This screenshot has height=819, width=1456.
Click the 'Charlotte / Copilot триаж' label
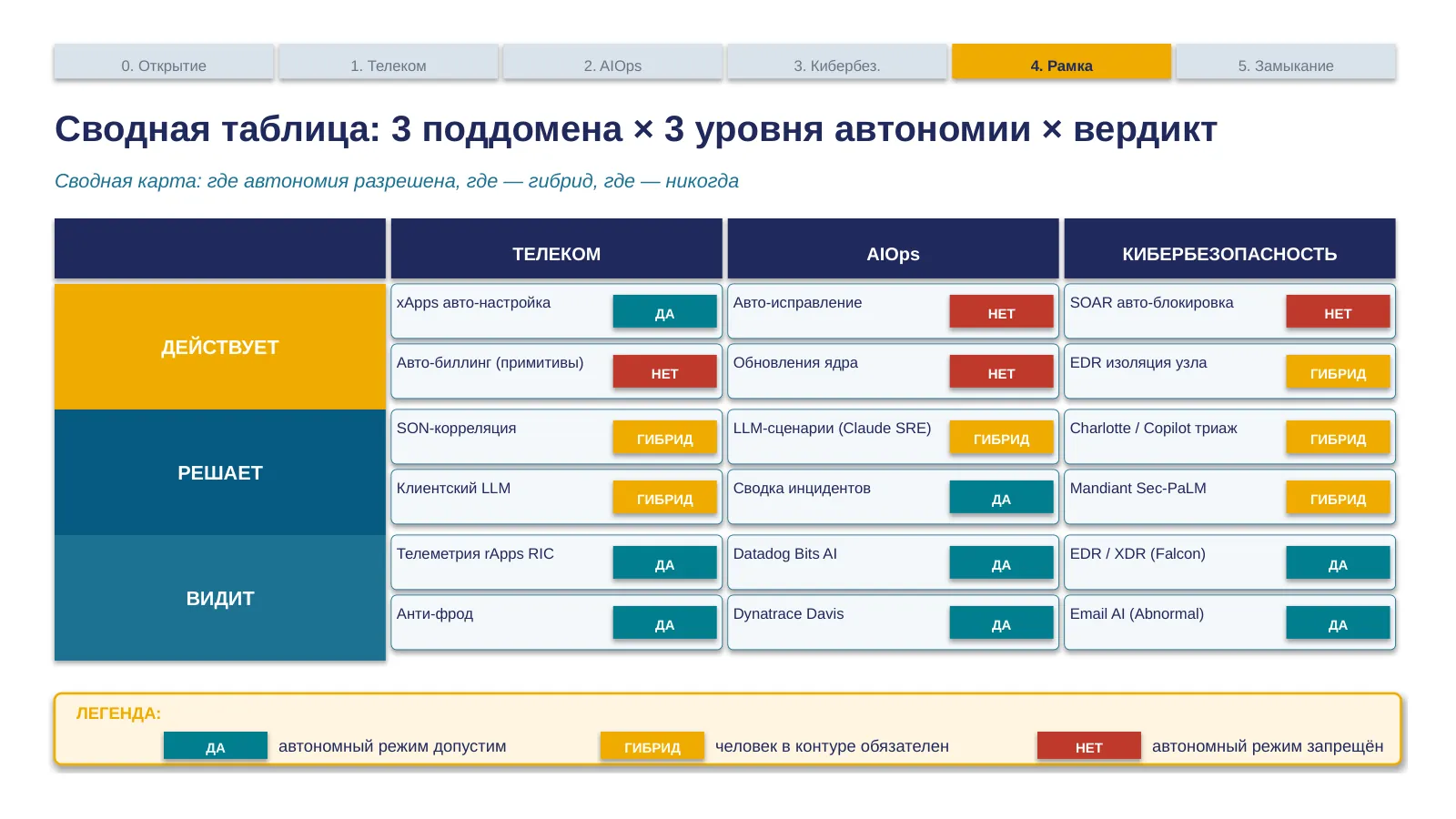pos(1153,429)
